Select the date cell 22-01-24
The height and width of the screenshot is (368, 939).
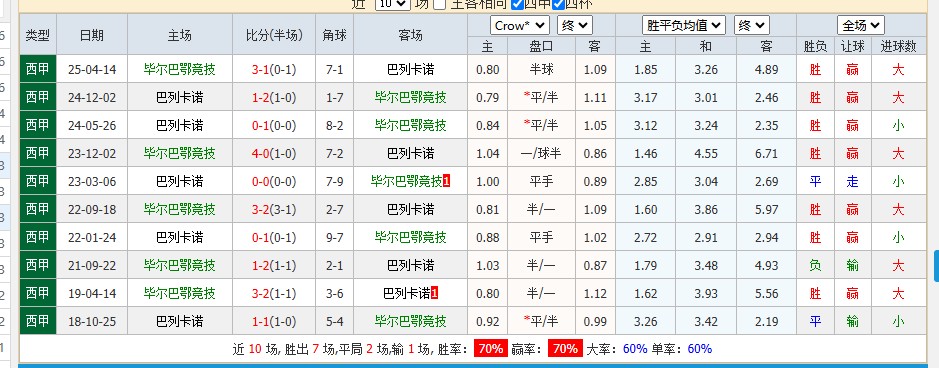coord(92,238)
